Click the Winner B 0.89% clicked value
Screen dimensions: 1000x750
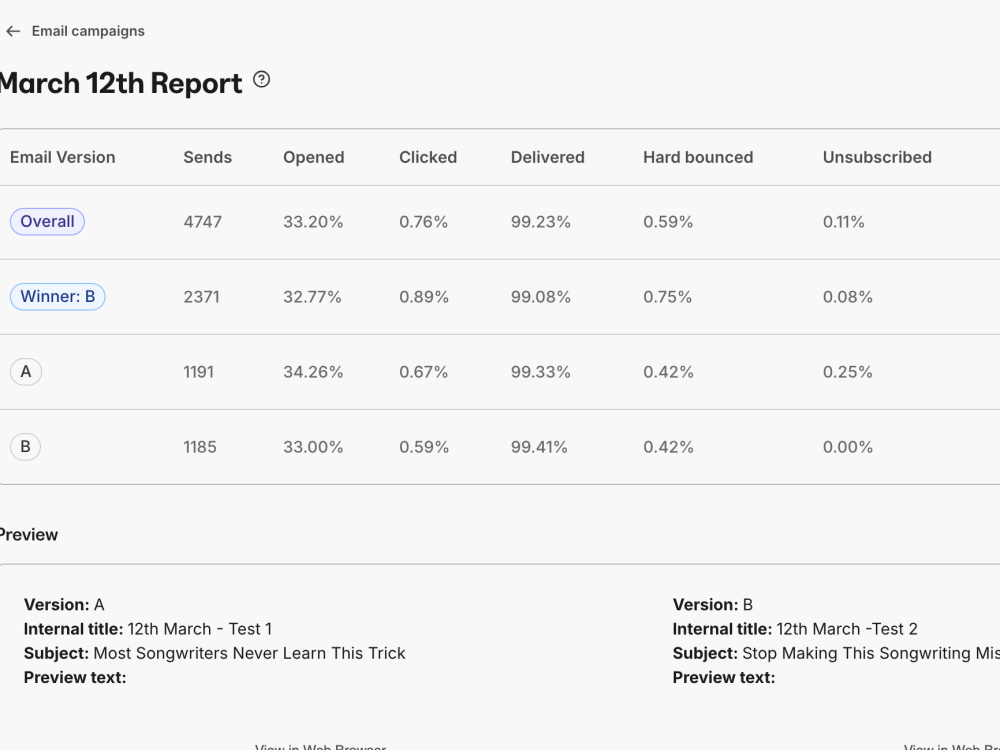point(424,297)
